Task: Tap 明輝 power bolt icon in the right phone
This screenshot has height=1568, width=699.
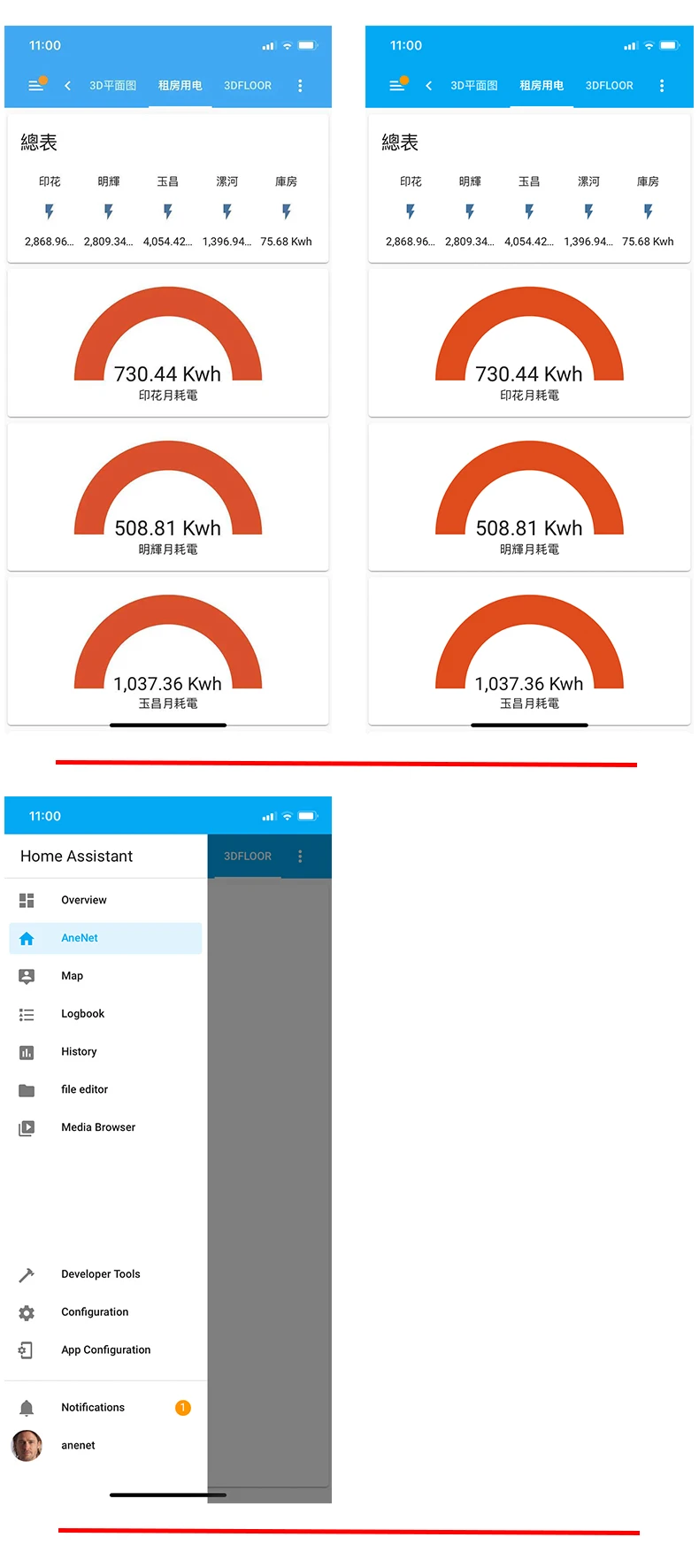Action: pyautogui.click(x=470, y=211)
